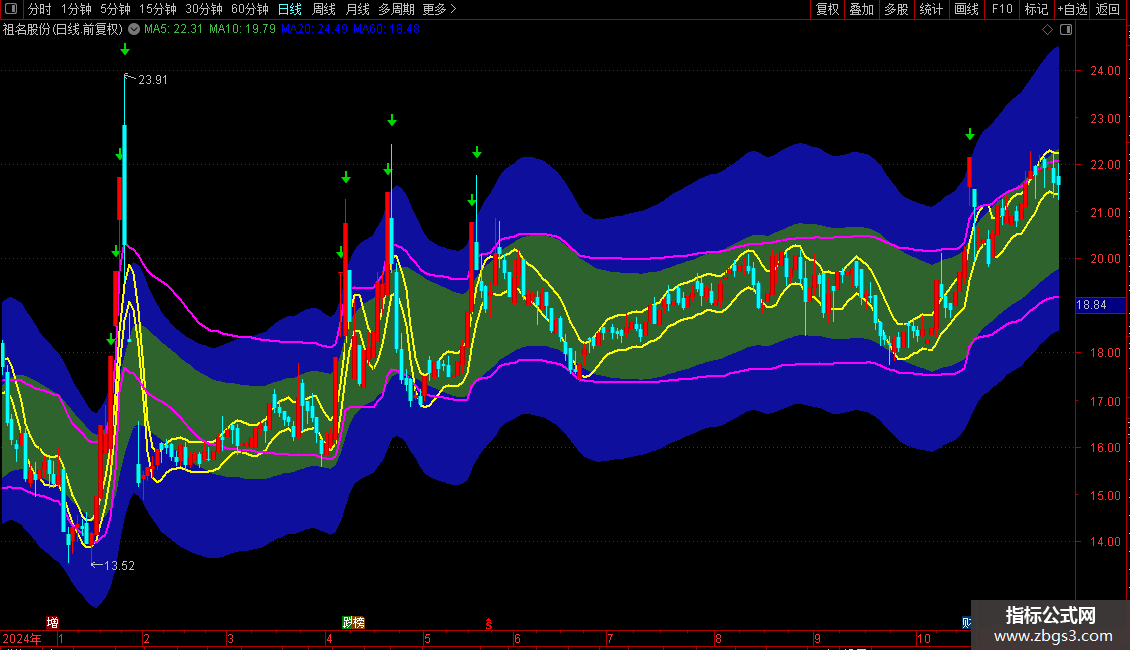Open F10 company information
The image size is (1130, 650).
coord(1001,9)
